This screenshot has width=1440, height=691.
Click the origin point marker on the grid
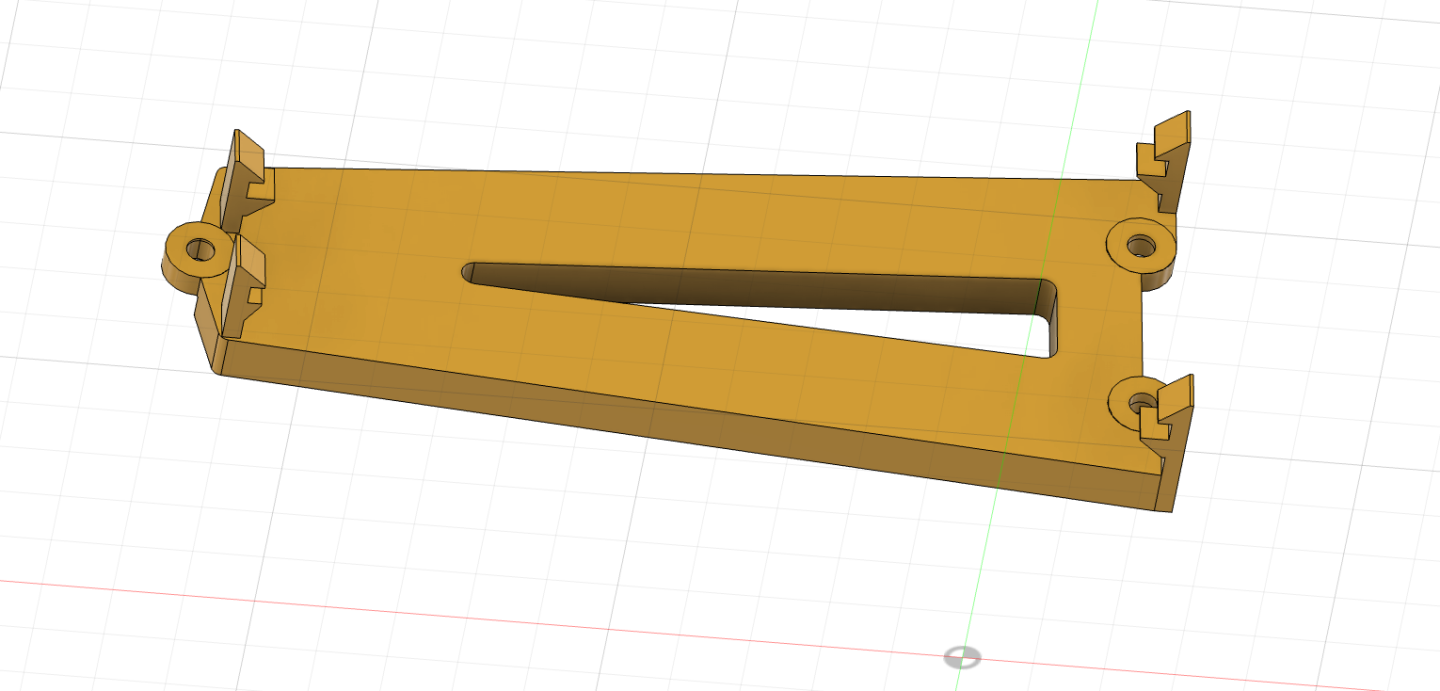pos(962,657)
